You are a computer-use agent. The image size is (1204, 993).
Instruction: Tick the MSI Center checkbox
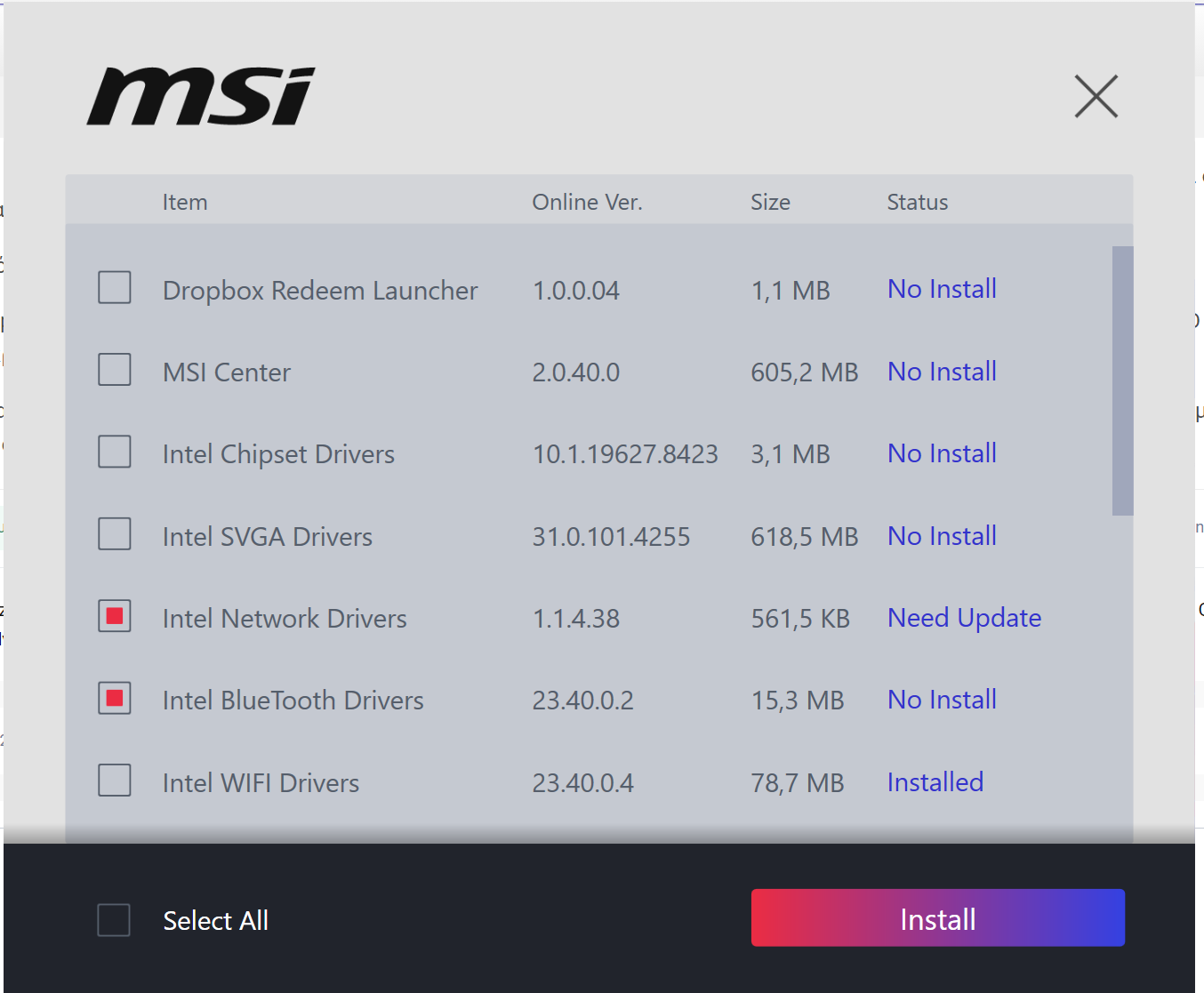coord(115,369)
